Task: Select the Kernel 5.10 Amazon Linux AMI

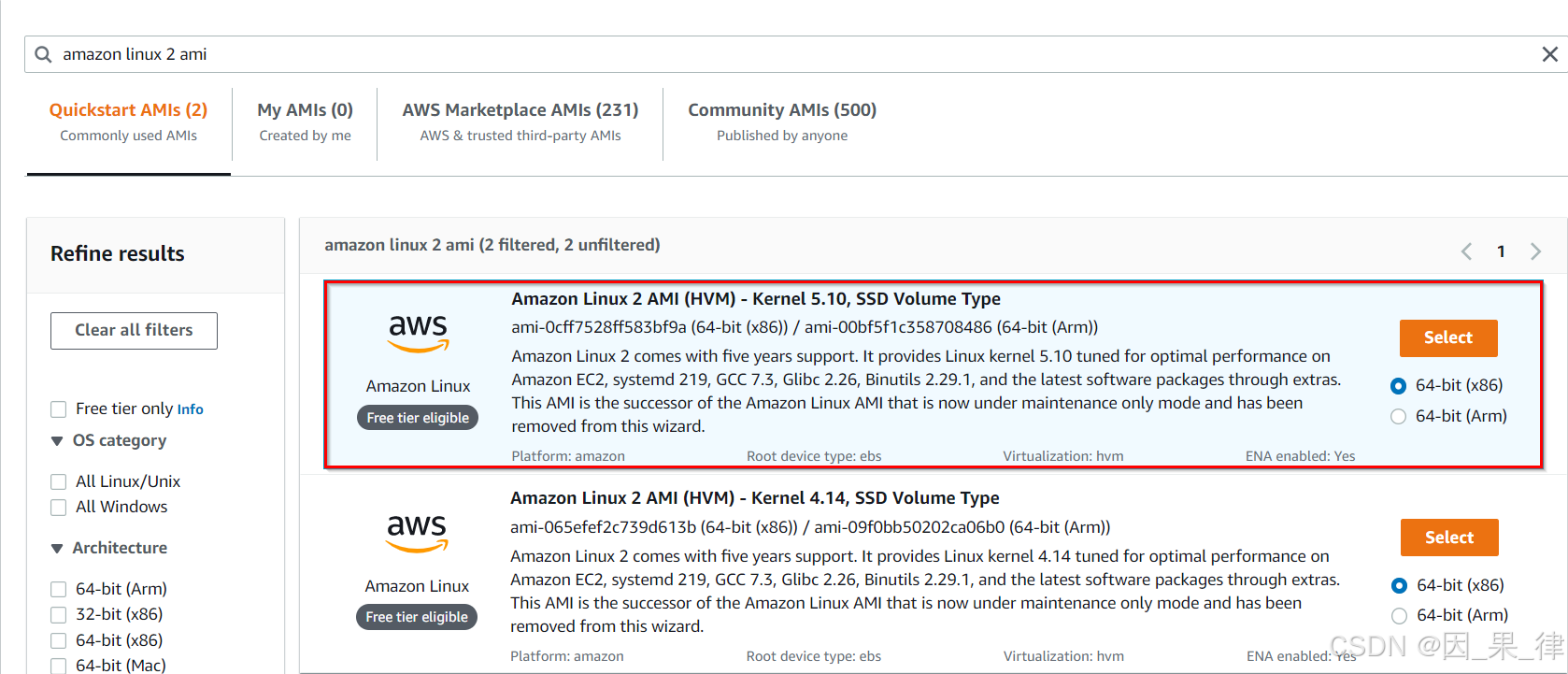Action: coord(1447,337)
